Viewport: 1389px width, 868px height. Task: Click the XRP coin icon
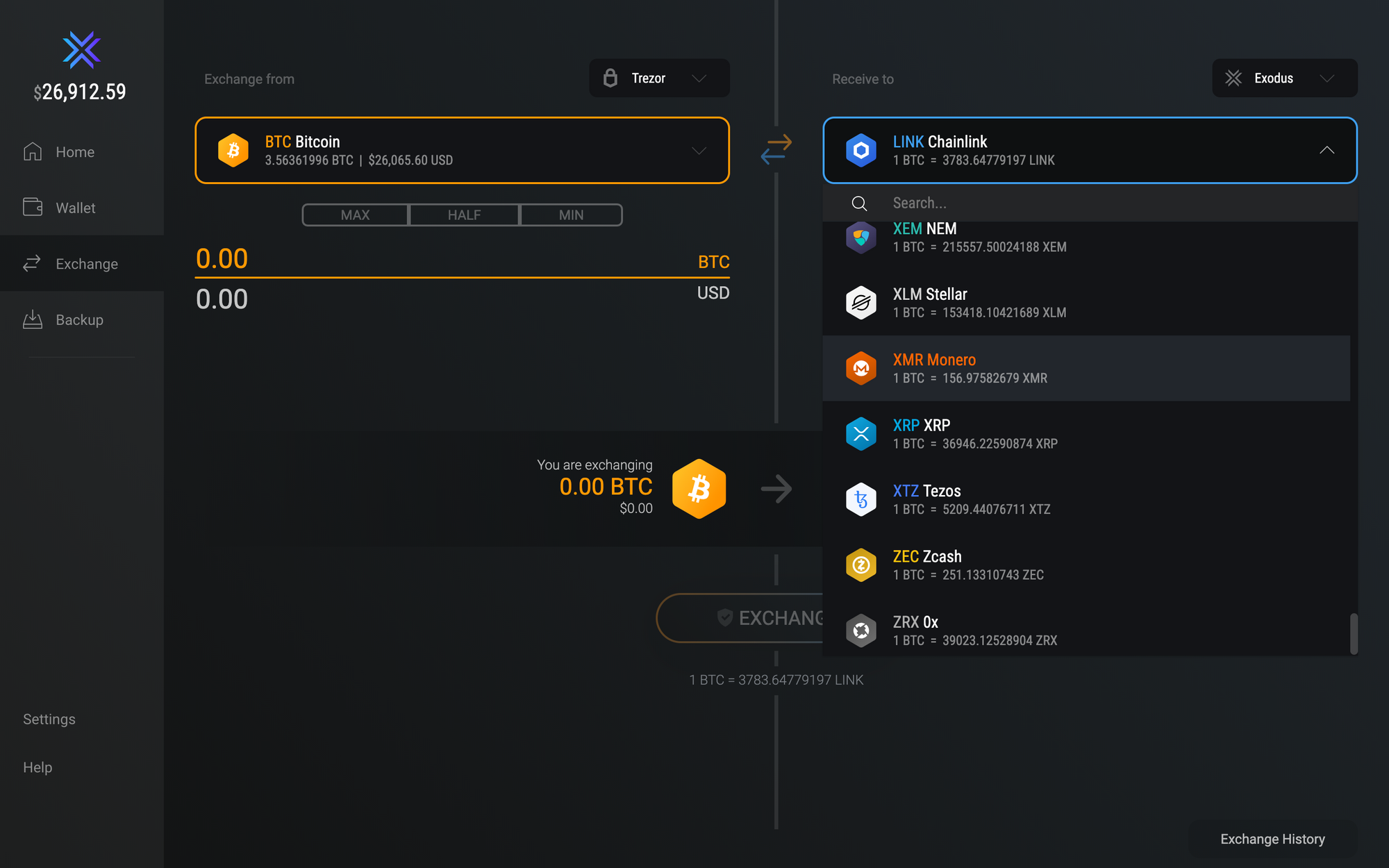click(861, 434)
